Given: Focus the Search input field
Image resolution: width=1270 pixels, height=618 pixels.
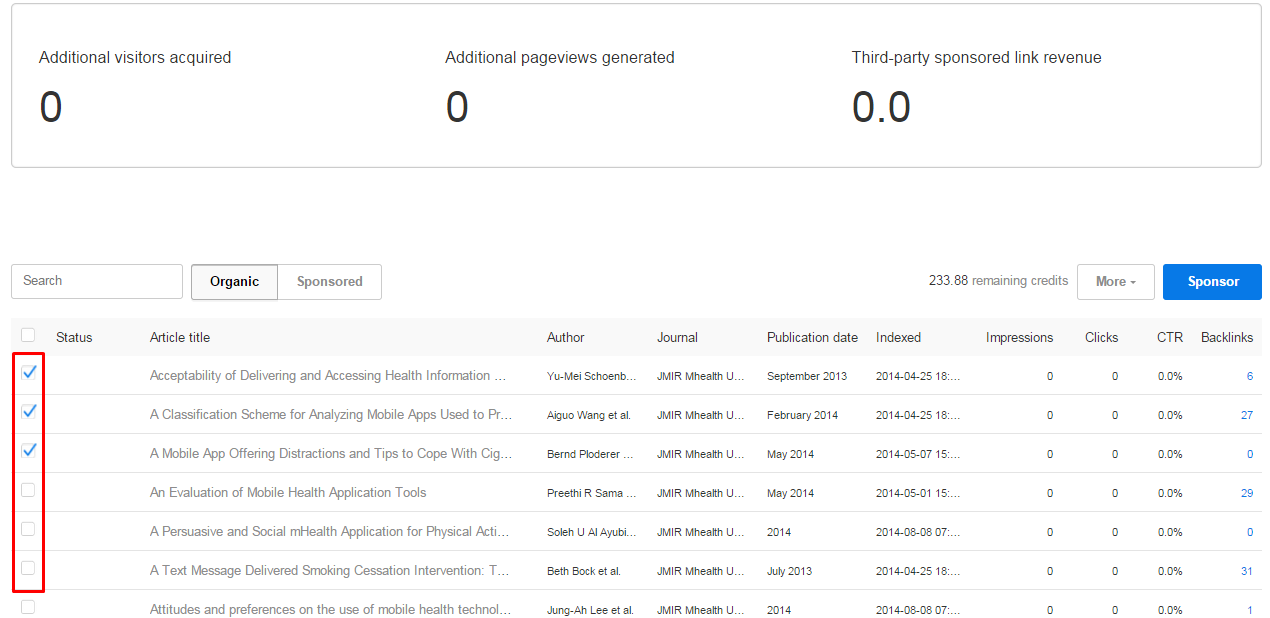Looking at the screenshot, I should tap(97, 281).
